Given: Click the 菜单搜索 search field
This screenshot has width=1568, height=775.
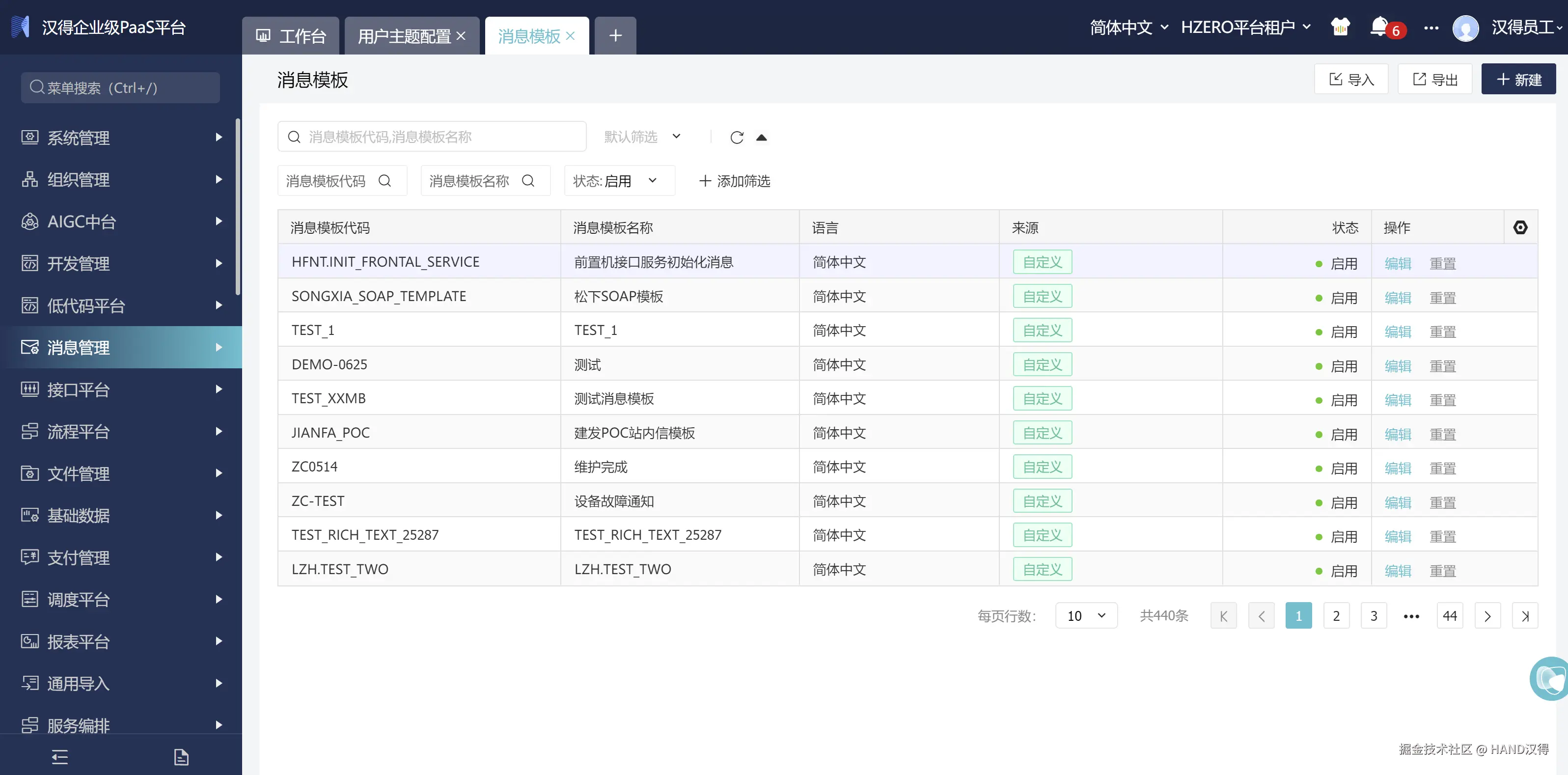Looking at the screenshot, I should 120,88.
